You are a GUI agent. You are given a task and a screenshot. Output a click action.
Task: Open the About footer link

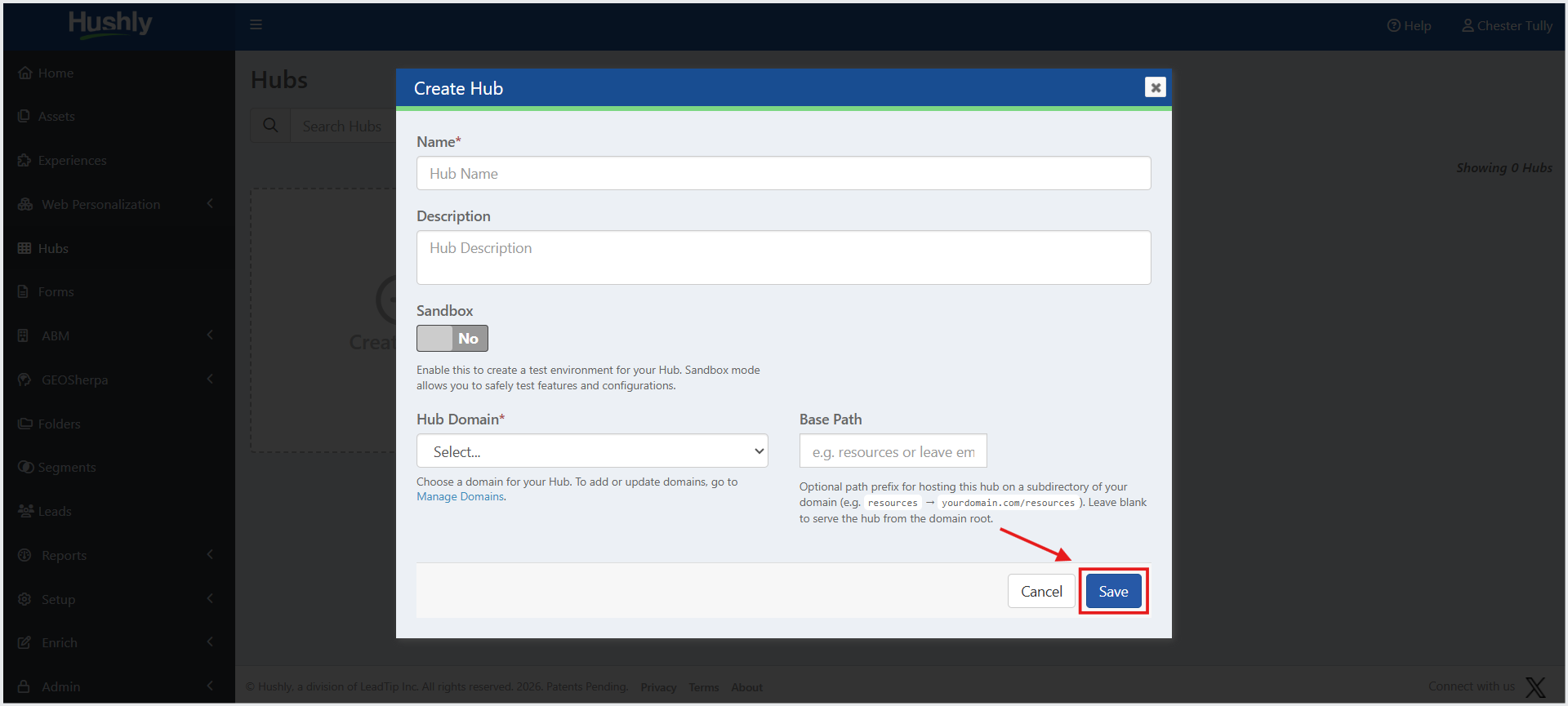pos(746,687)
